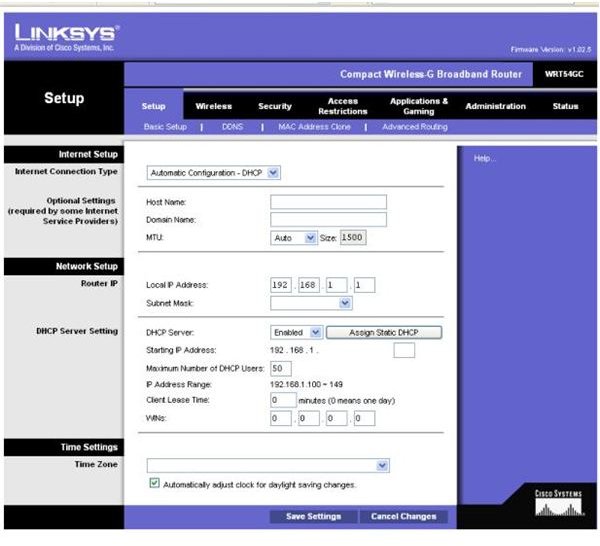Open the Administration tab

pyautogui.click(x=496, y=106)
